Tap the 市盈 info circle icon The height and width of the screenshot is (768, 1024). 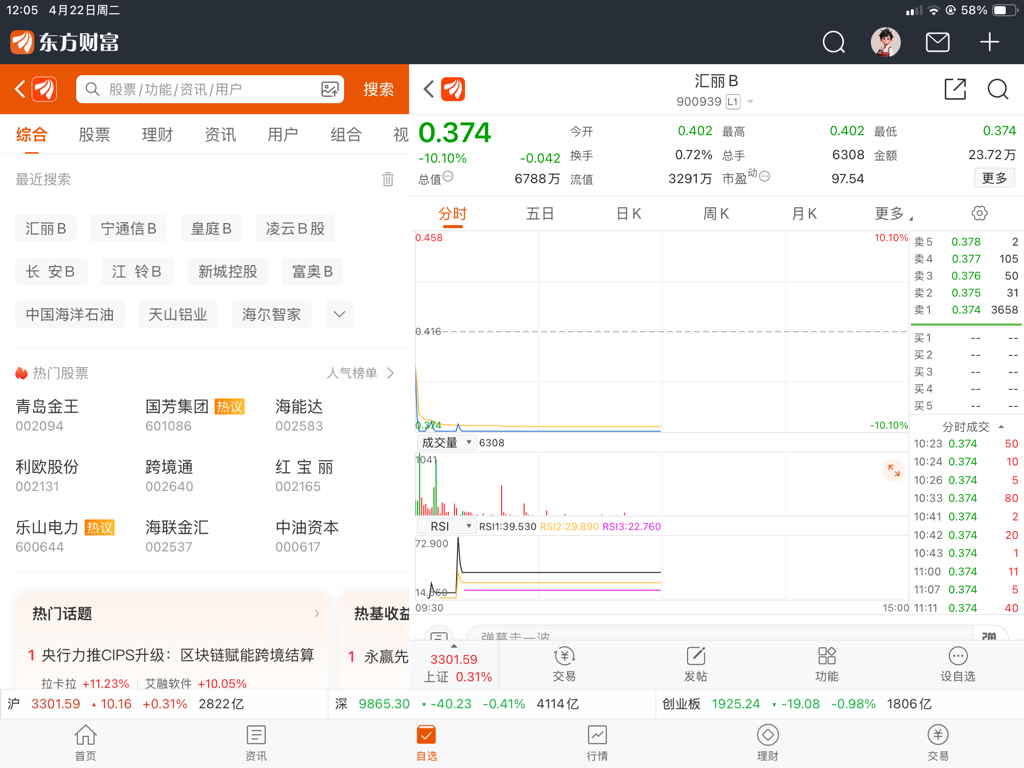point(764,176)
